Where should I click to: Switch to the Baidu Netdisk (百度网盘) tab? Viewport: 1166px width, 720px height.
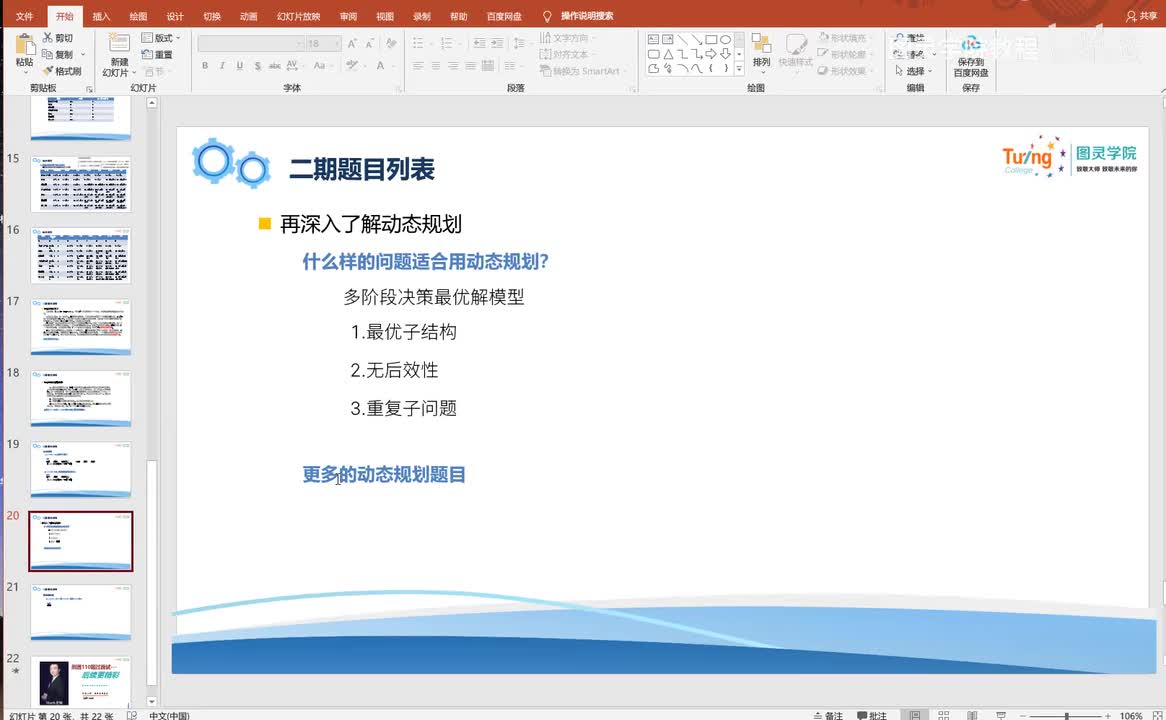click(x=503, y=16)
